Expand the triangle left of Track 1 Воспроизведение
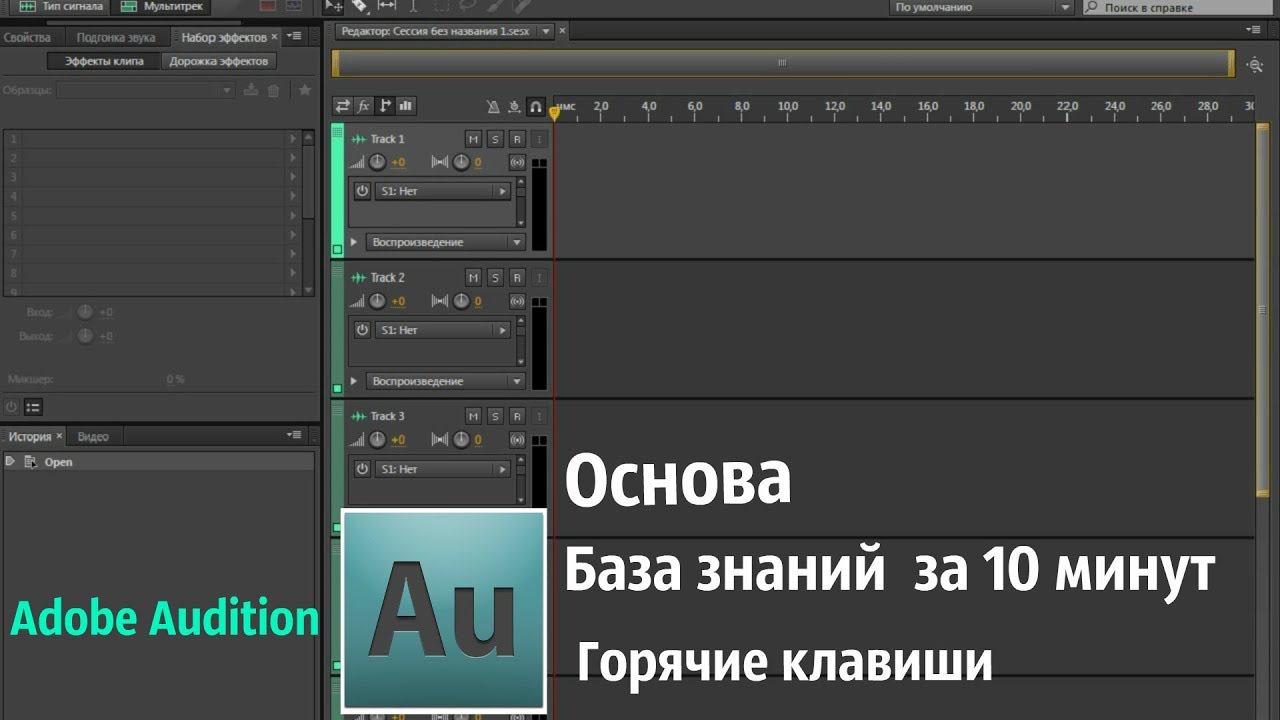This screenshot has width=1280, height=720. 354,242
